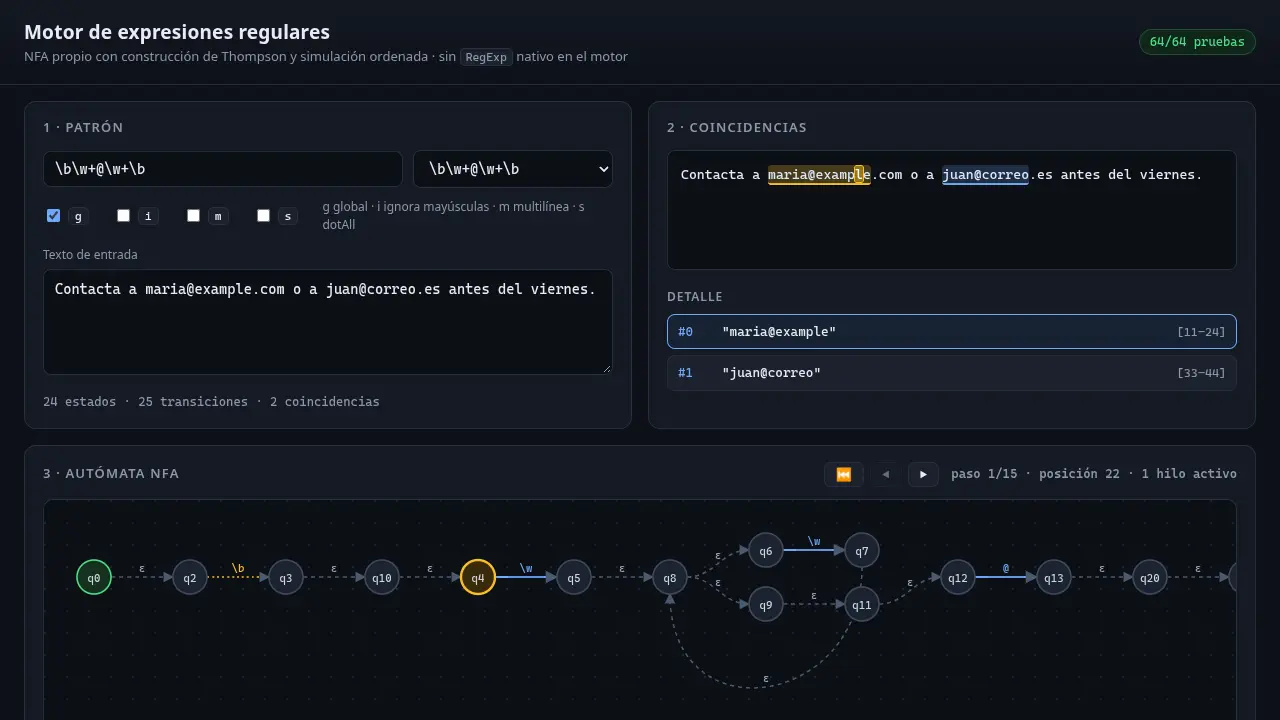Disable the g global flag checkbox

point(54,215)
